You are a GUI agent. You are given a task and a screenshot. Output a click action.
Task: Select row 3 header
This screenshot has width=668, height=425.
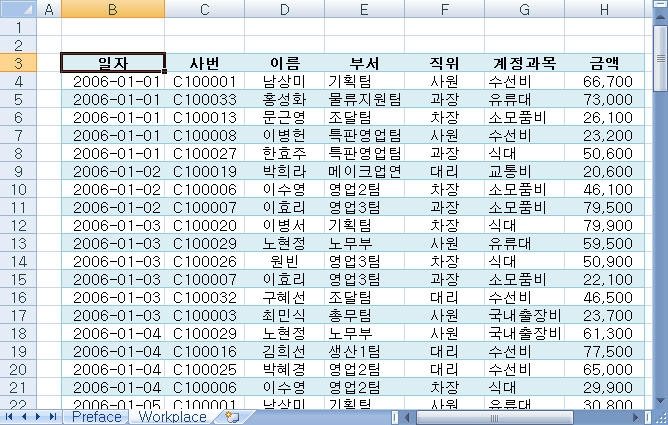pos(18,63)
